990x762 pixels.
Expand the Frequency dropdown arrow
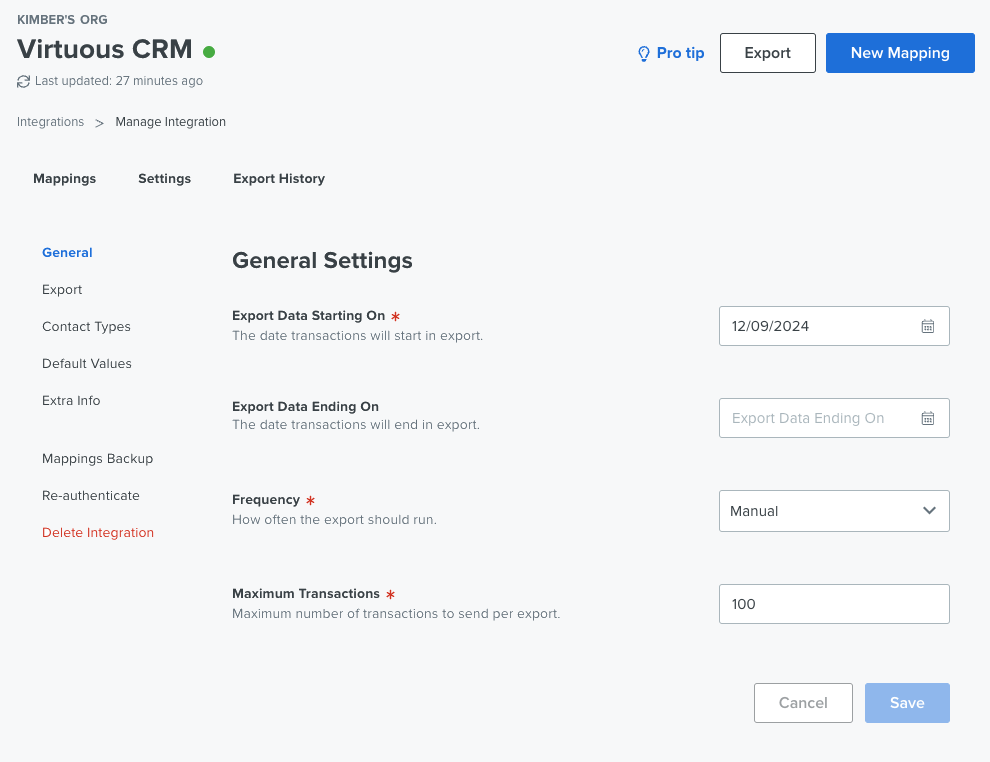pyautogui.click(x=929, y=511)
